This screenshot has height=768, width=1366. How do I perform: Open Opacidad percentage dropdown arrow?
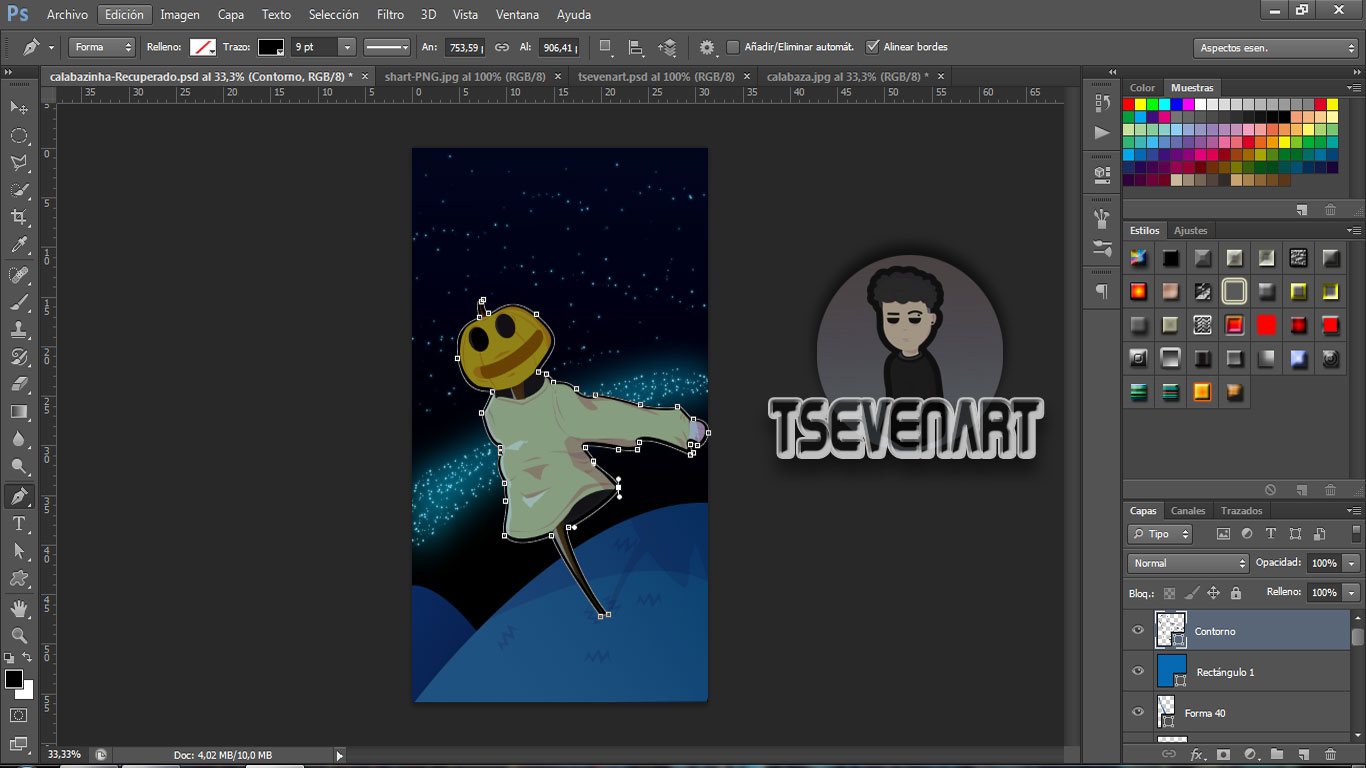pyautogui.click(x=1352, y=563)
